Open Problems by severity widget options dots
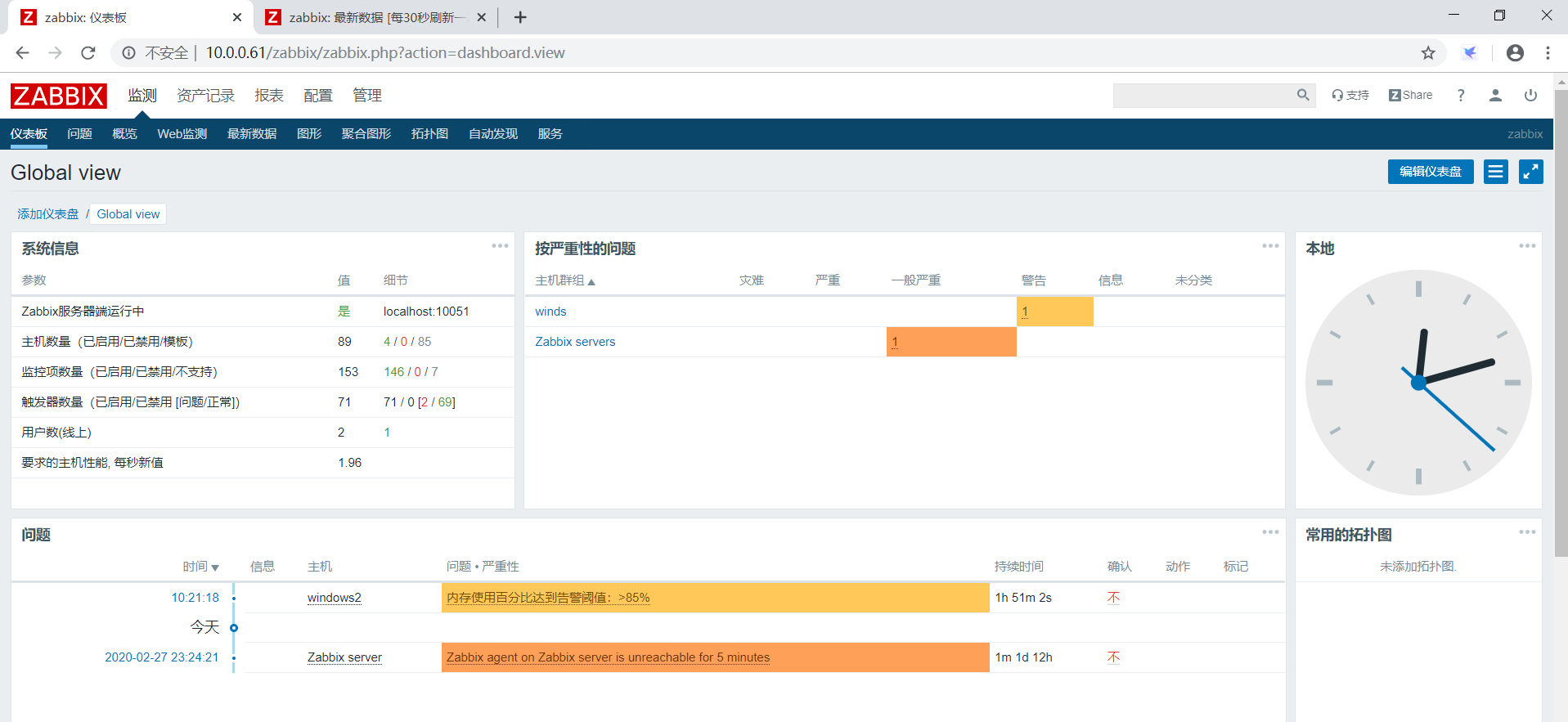Viewport: 1568px width, 722px height. (1270, 246)
